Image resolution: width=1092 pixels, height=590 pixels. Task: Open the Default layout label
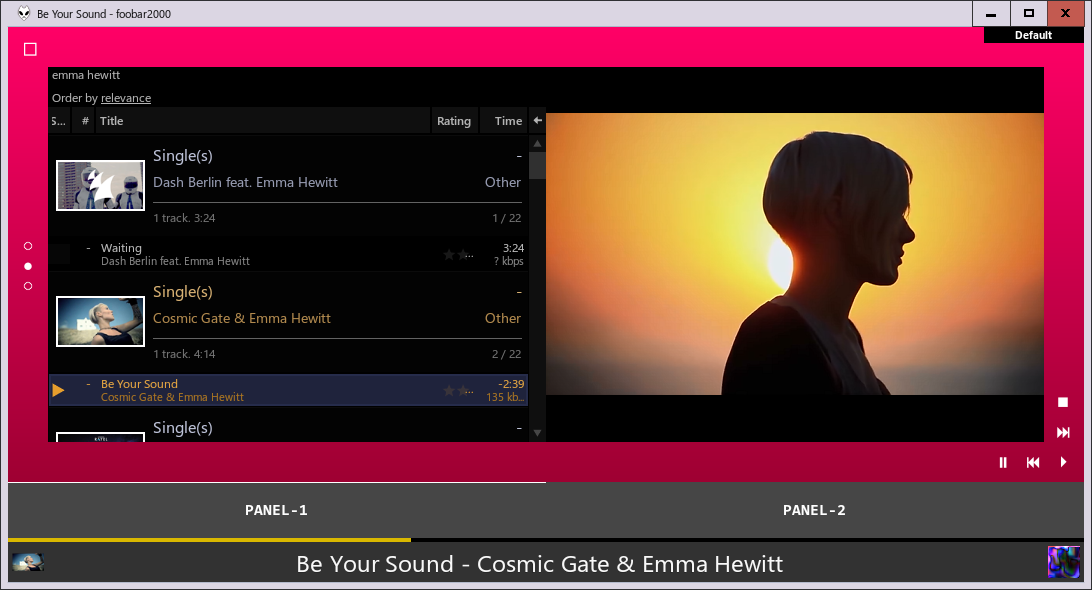coord(1034,35)
